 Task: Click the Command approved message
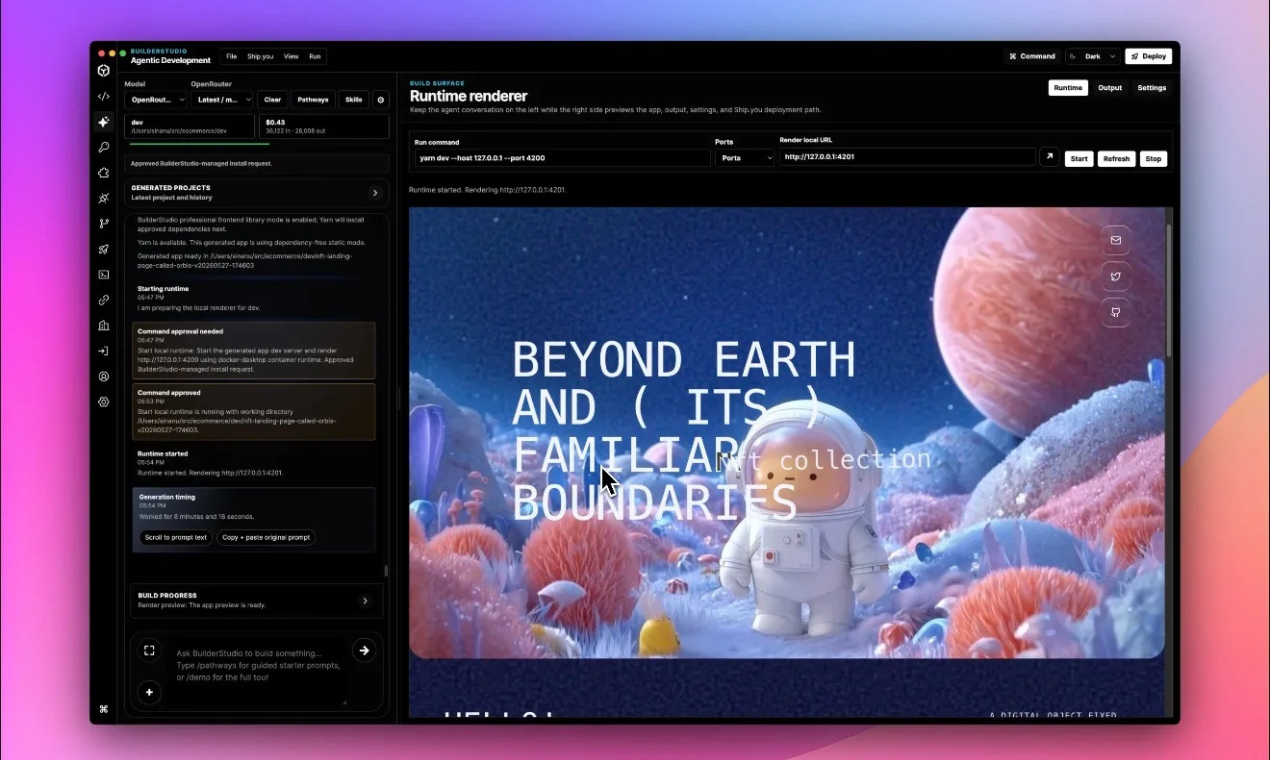point(254,412)
